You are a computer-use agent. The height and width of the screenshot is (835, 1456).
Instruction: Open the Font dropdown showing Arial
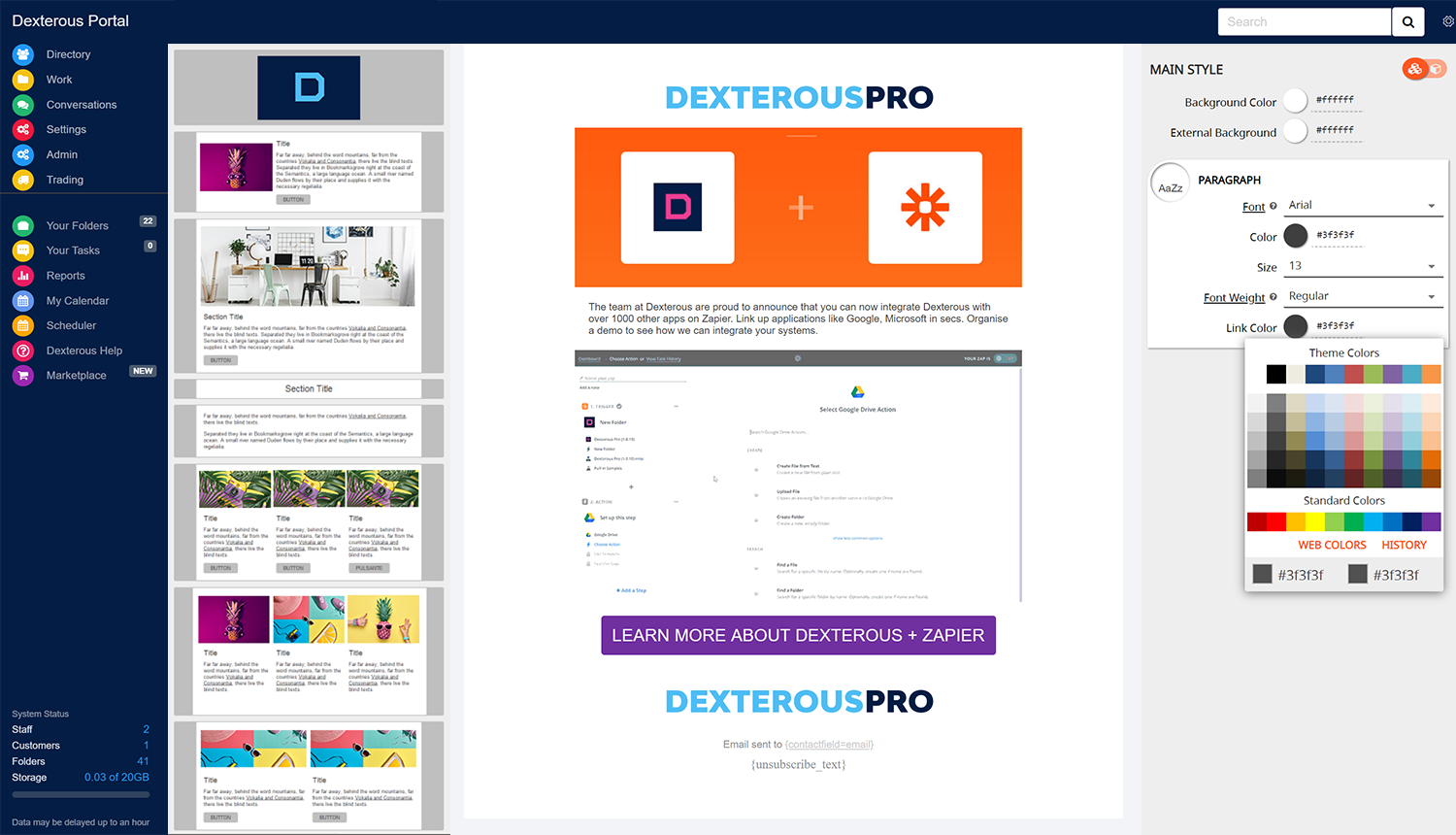tap(1363, 206)
